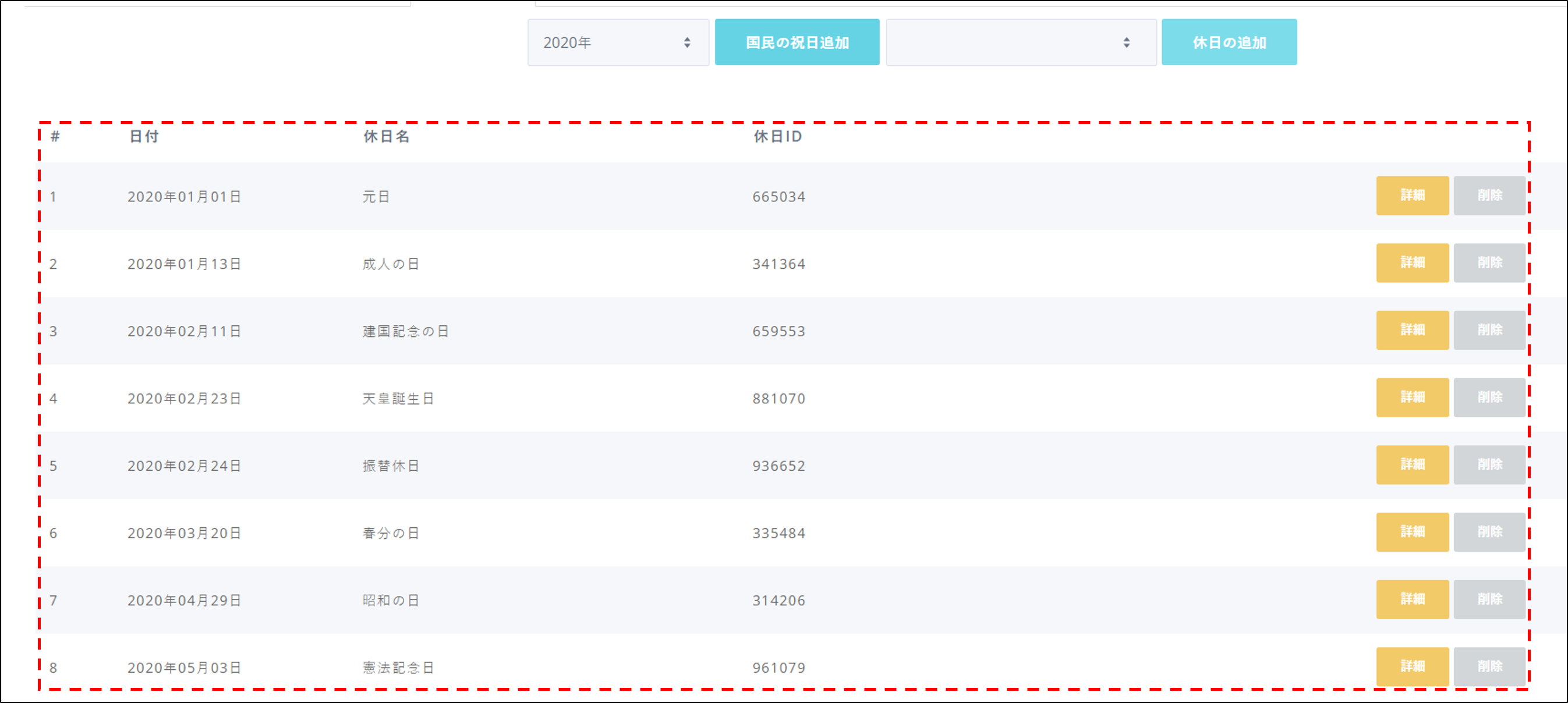The image size is (1568, 703).
Task: View details of 建国記念の日
Action: click(1411, 330)
